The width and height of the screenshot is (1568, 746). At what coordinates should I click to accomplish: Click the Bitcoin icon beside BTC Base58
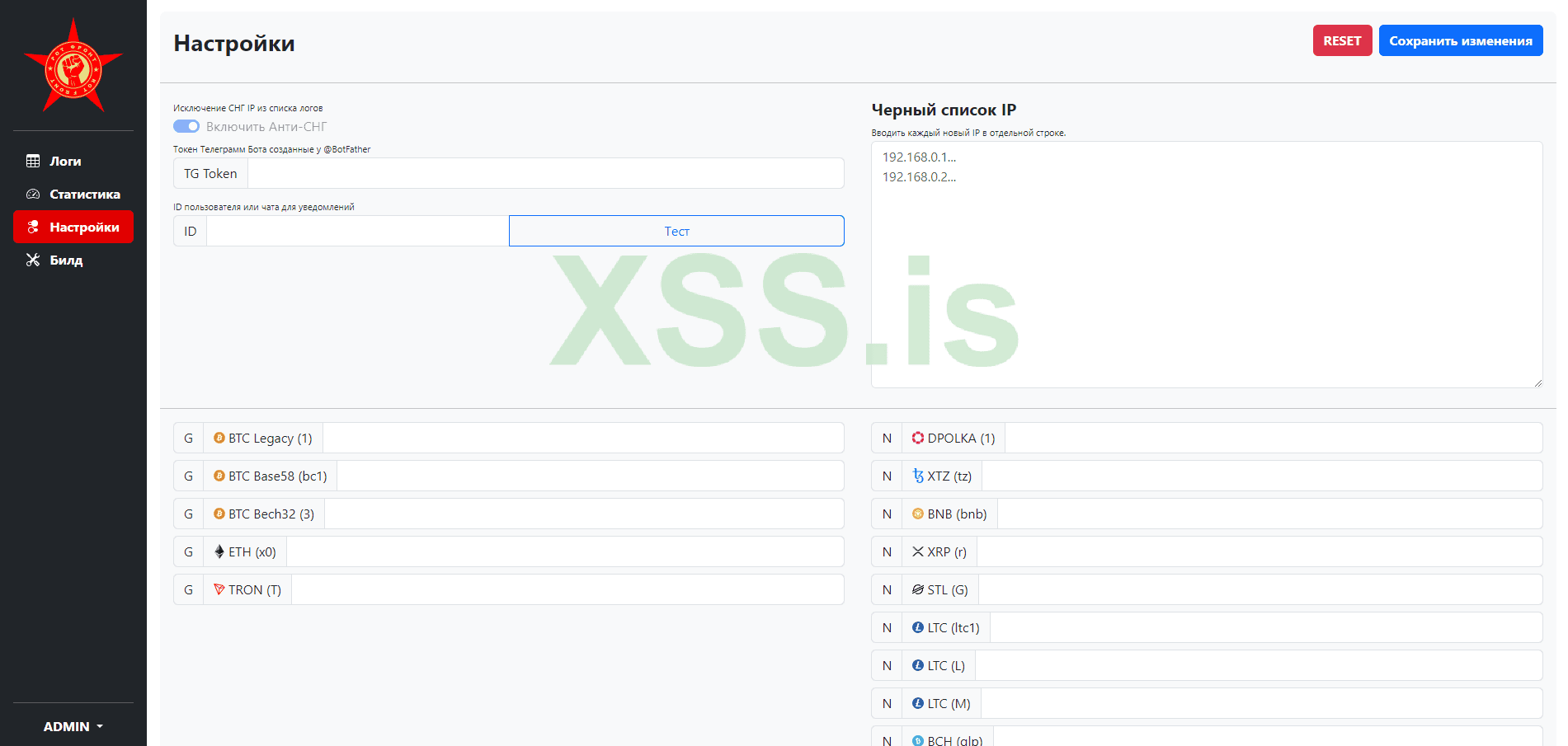coord(219,476)
